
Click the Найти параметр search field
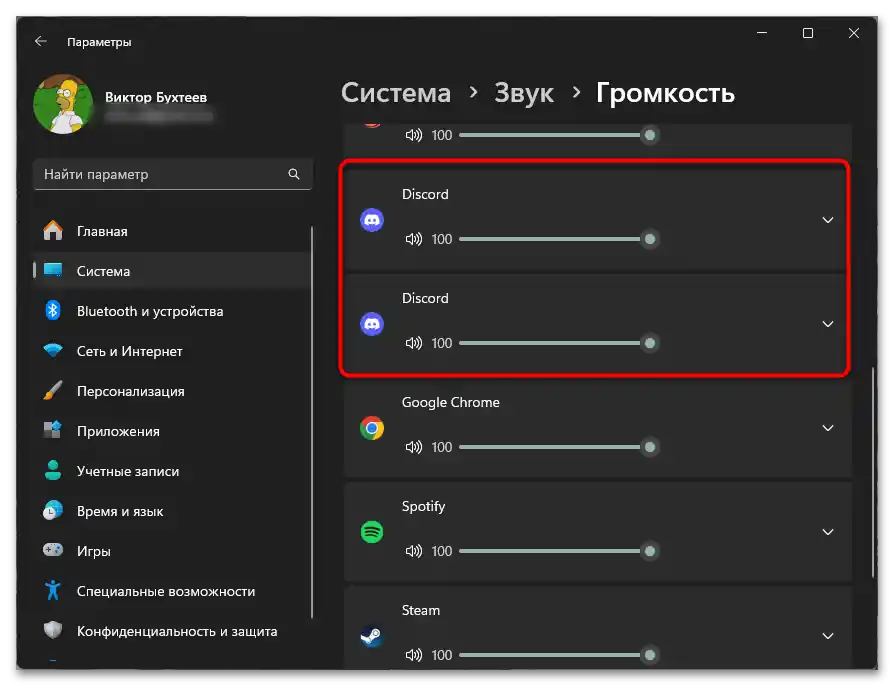(160, 174)
